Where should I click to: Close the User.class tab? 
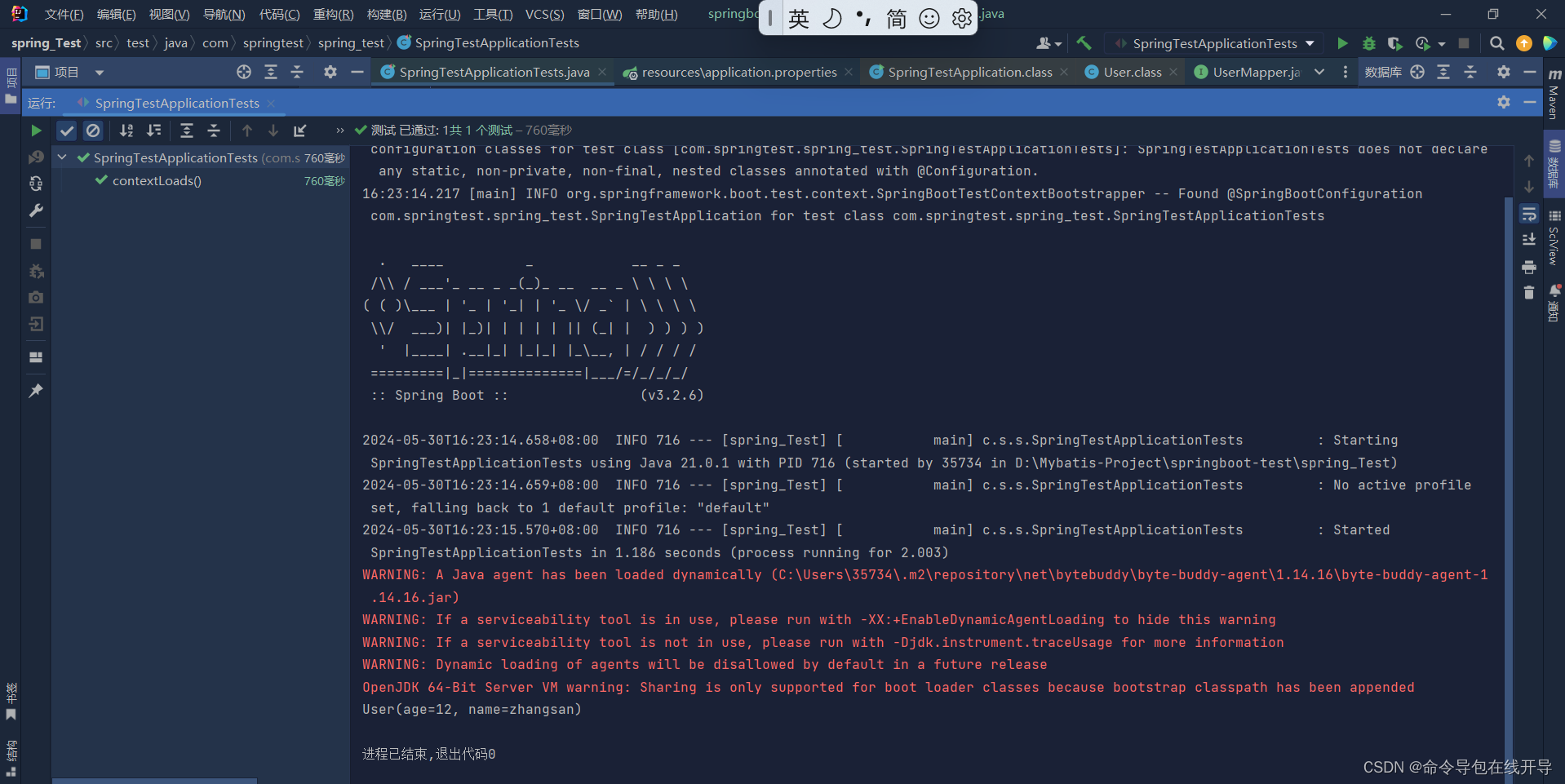tap(1173, 72)
